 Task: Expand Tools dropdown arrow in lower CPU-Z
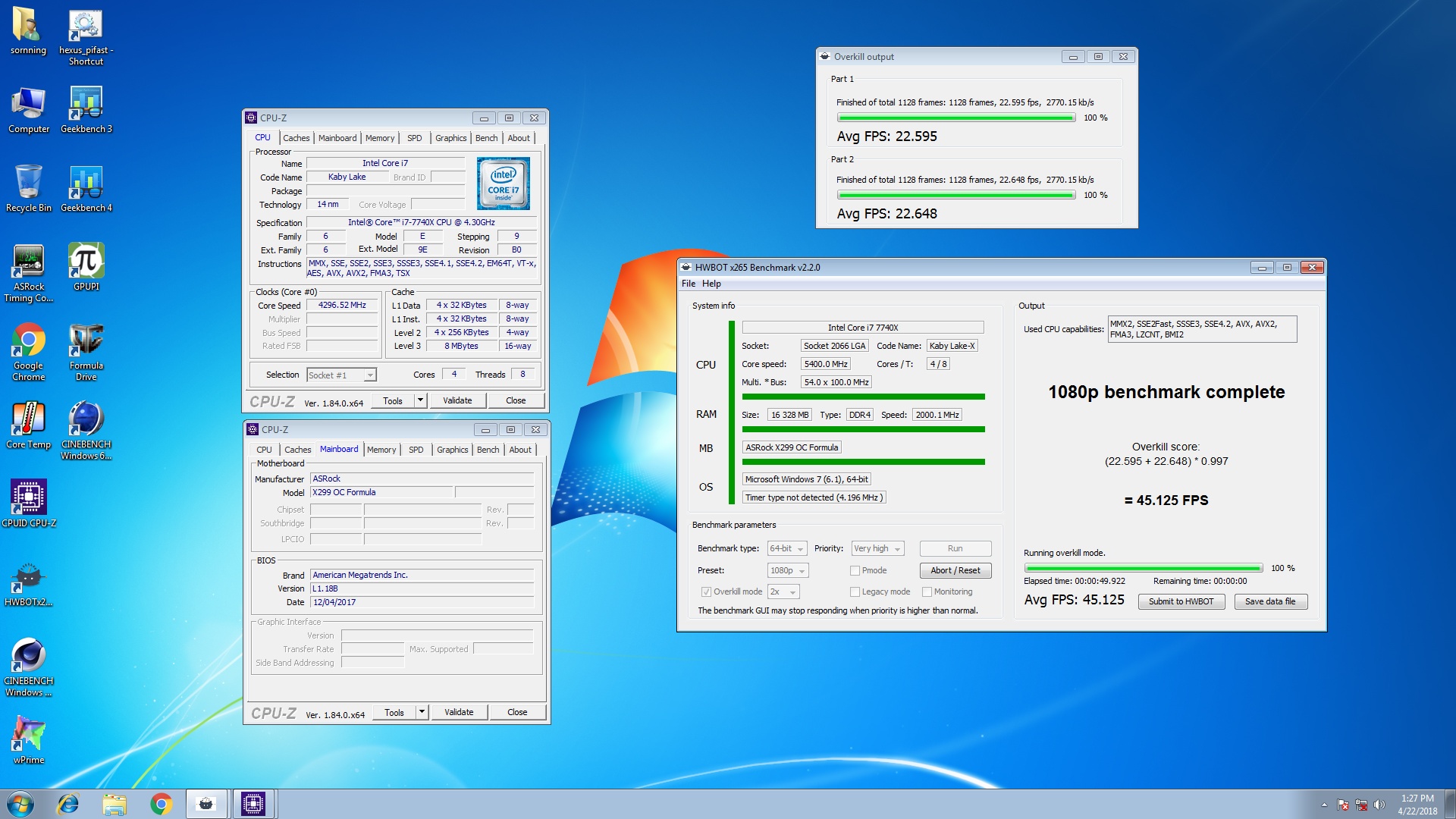[x=422, y=711]
